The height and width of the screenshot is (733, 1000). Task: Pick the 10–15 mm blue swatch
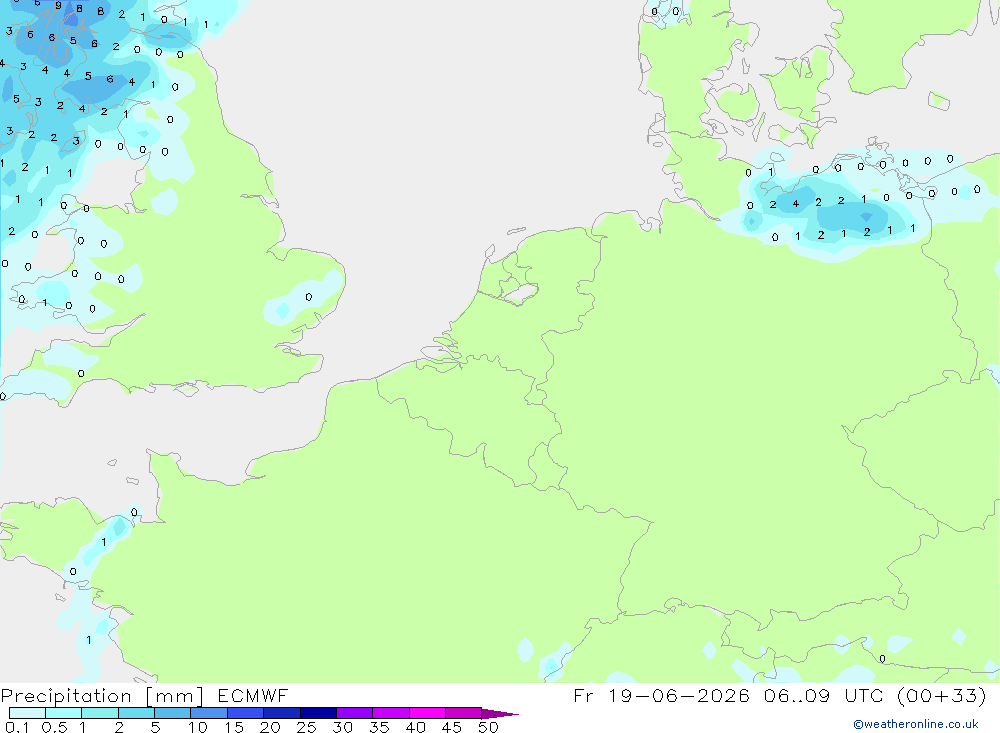point(209,713)
